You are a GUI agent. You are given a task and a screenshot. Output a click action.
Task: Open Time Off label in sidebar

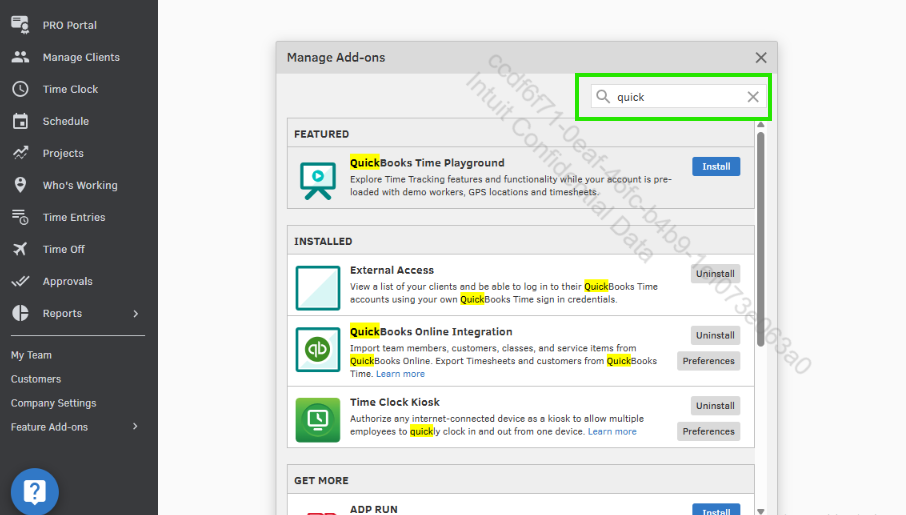(x=64, y=249)
